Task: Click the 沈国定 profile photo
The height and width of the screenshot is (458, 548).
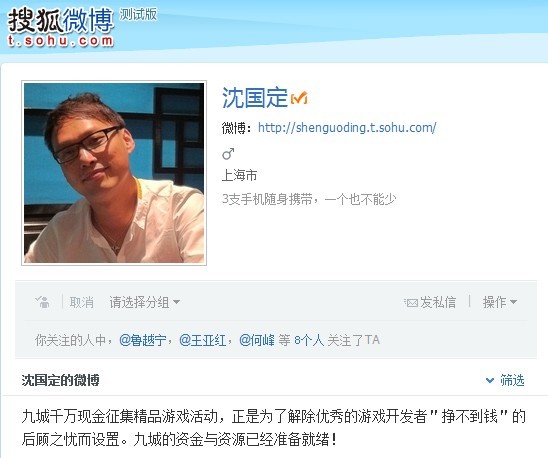Action: click(114, 173)
